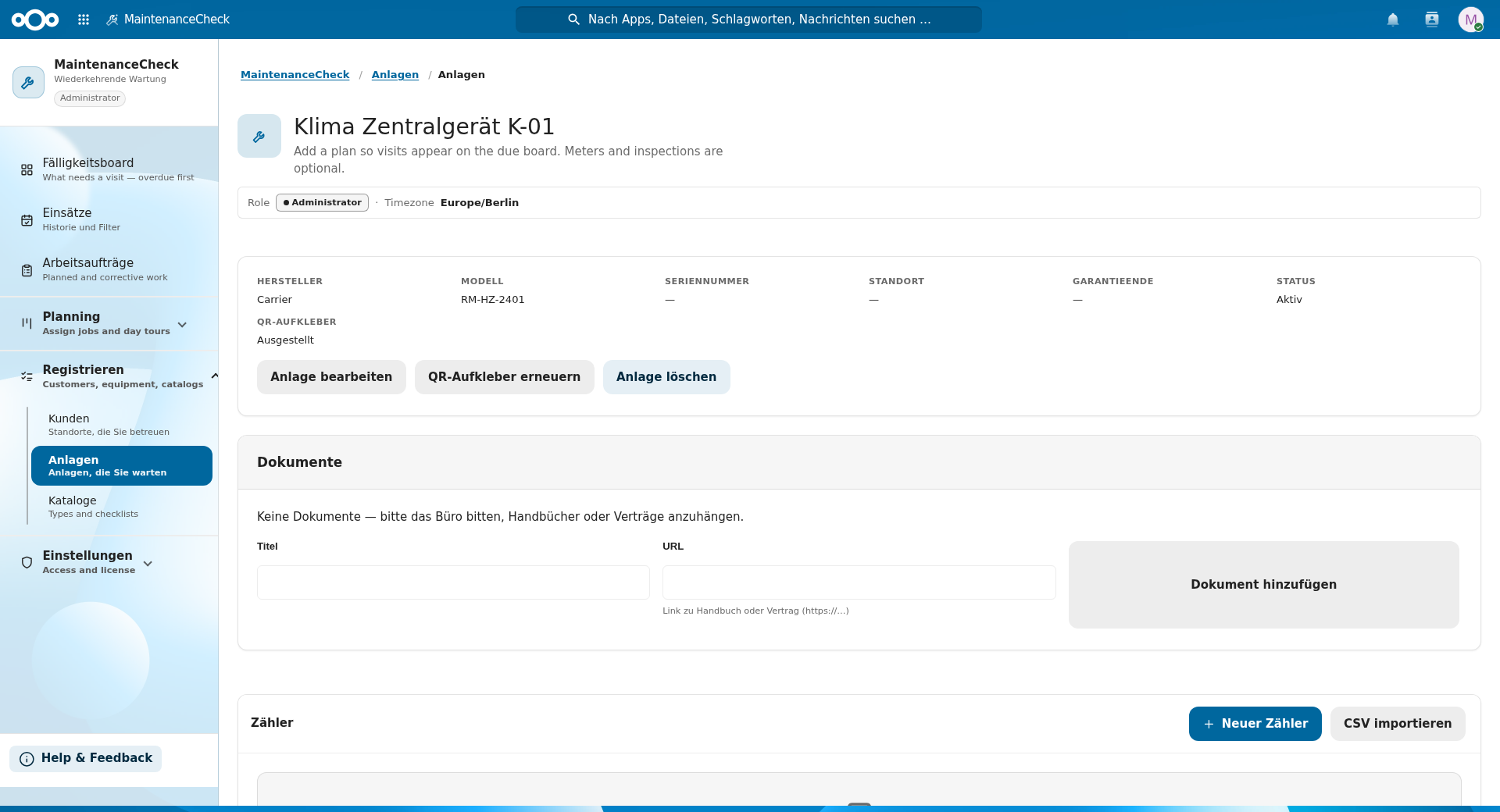Open the Nextcloud logo home

point(35,20)
